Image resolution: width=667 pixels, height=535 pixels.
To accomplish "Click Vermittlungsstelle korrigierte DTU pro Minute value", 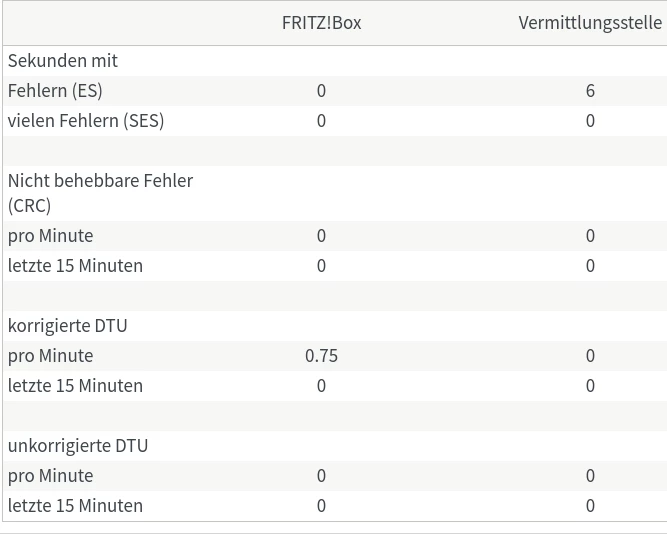I will click(590, 356).
